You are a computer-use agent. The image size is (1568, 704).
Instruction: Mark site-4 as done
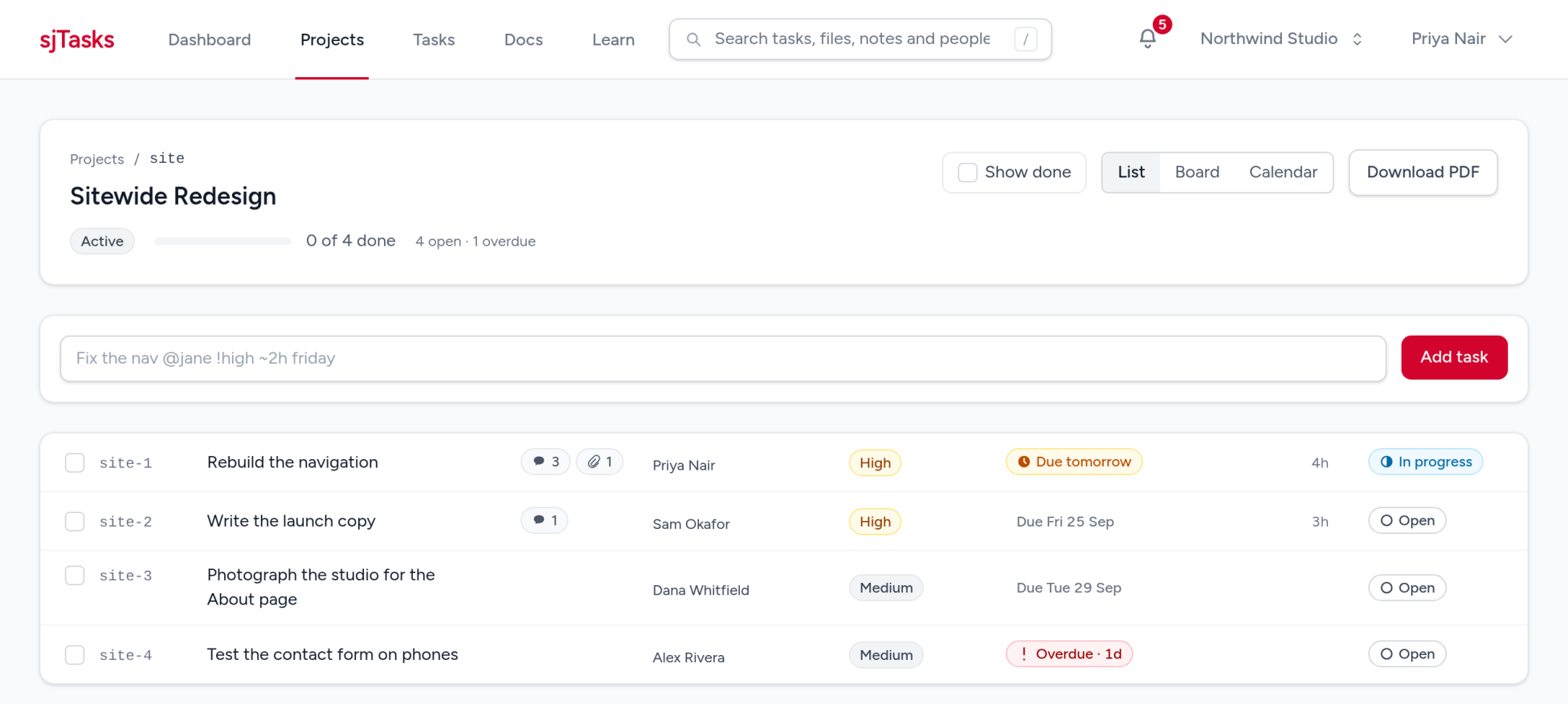coord(75,655)
